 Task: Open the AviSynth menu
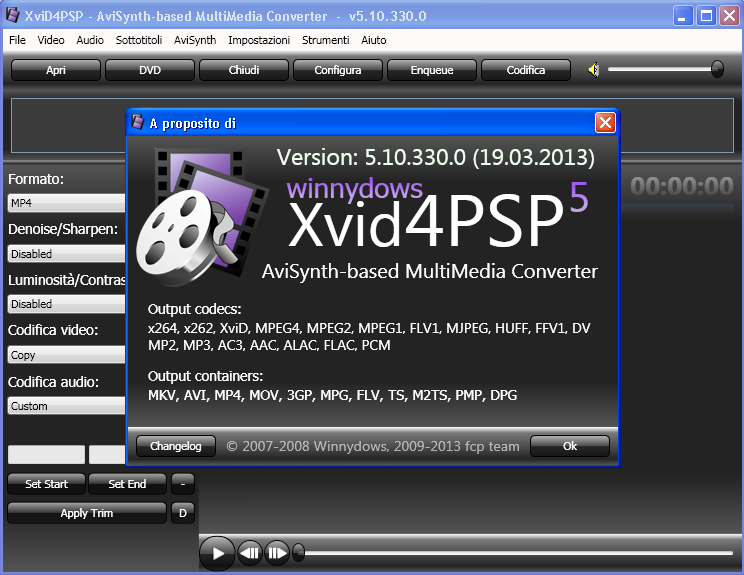195,40
